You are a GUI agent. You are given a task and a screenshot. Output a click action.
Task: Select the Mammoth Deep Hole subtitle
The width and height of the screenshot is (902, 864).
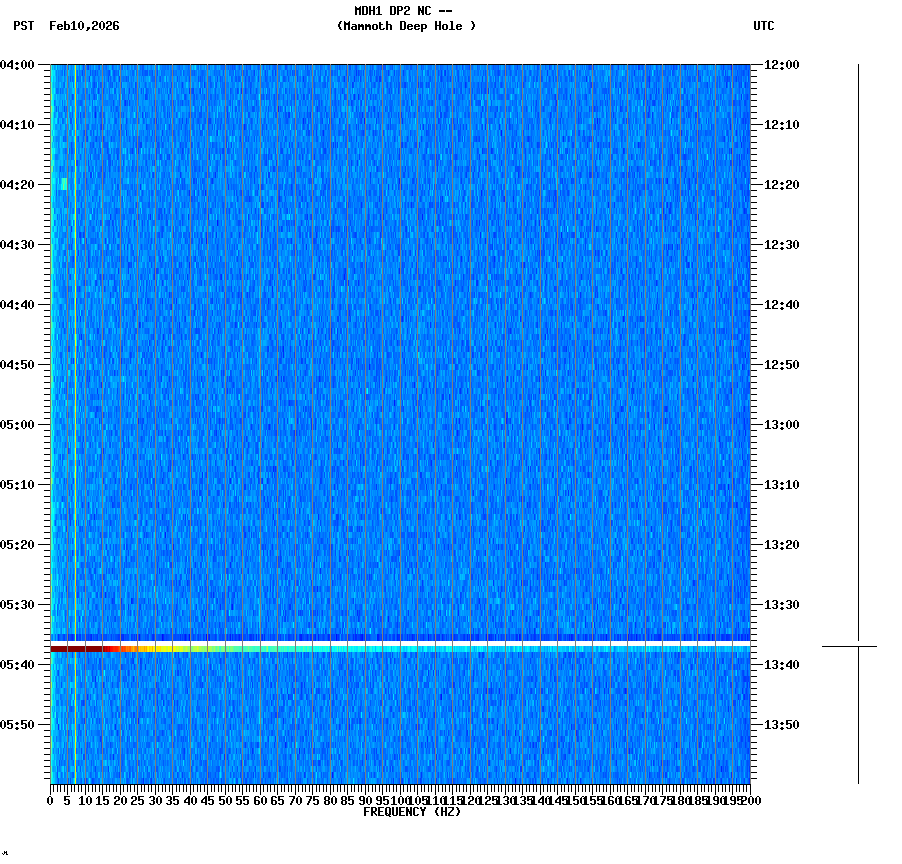407,27
